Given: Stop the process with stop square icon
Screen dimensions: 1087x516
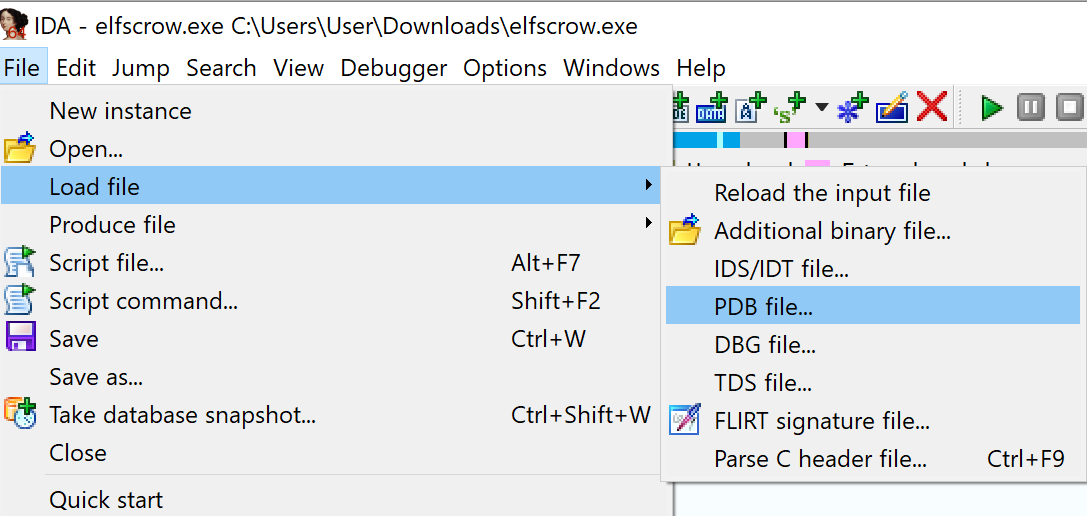Looking at the screenshot, I should [x=1070, y=108].
